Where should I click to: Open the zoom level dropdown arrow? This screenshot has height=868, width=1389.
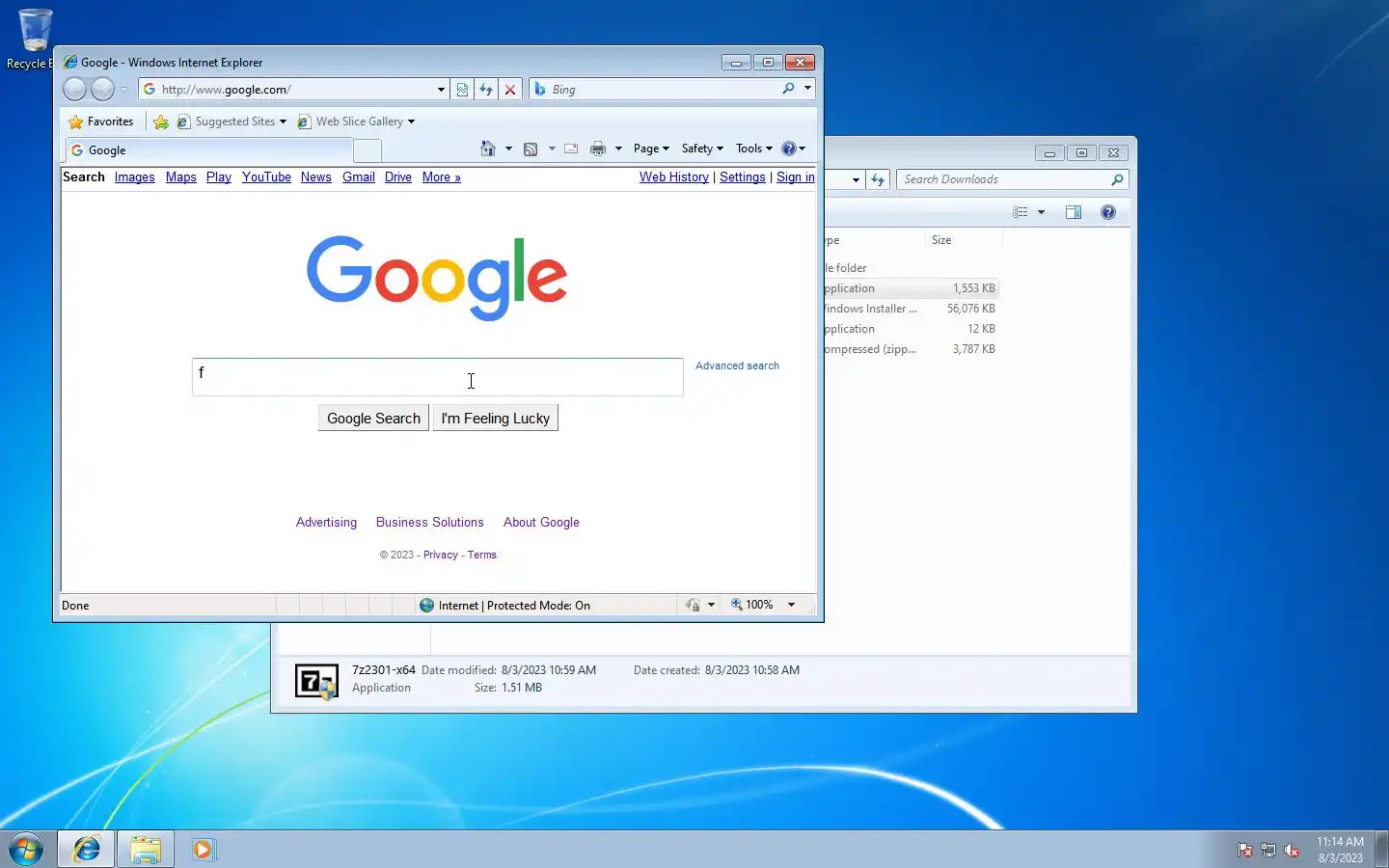click(791, 605)
